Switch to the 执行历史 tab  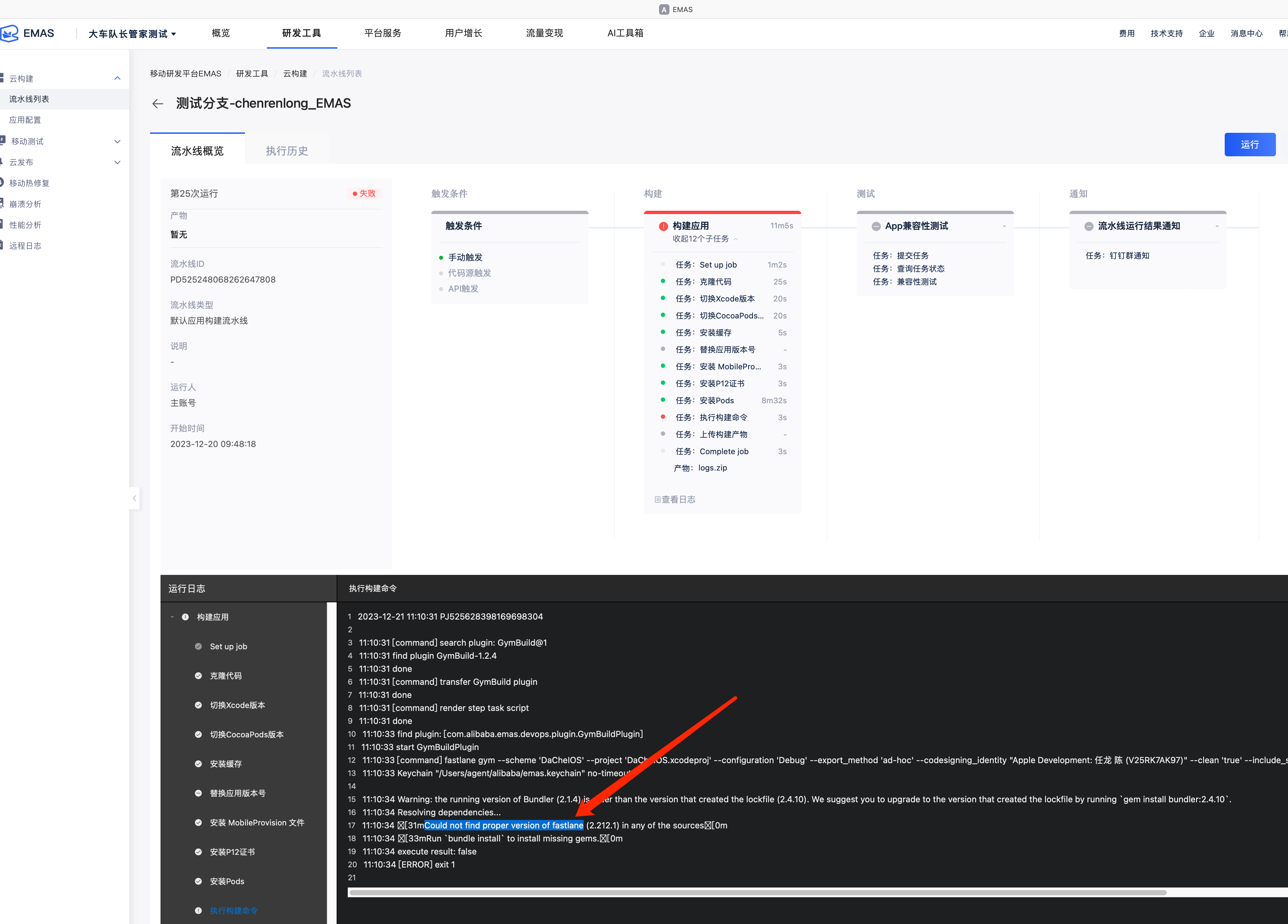pos(287,150)
